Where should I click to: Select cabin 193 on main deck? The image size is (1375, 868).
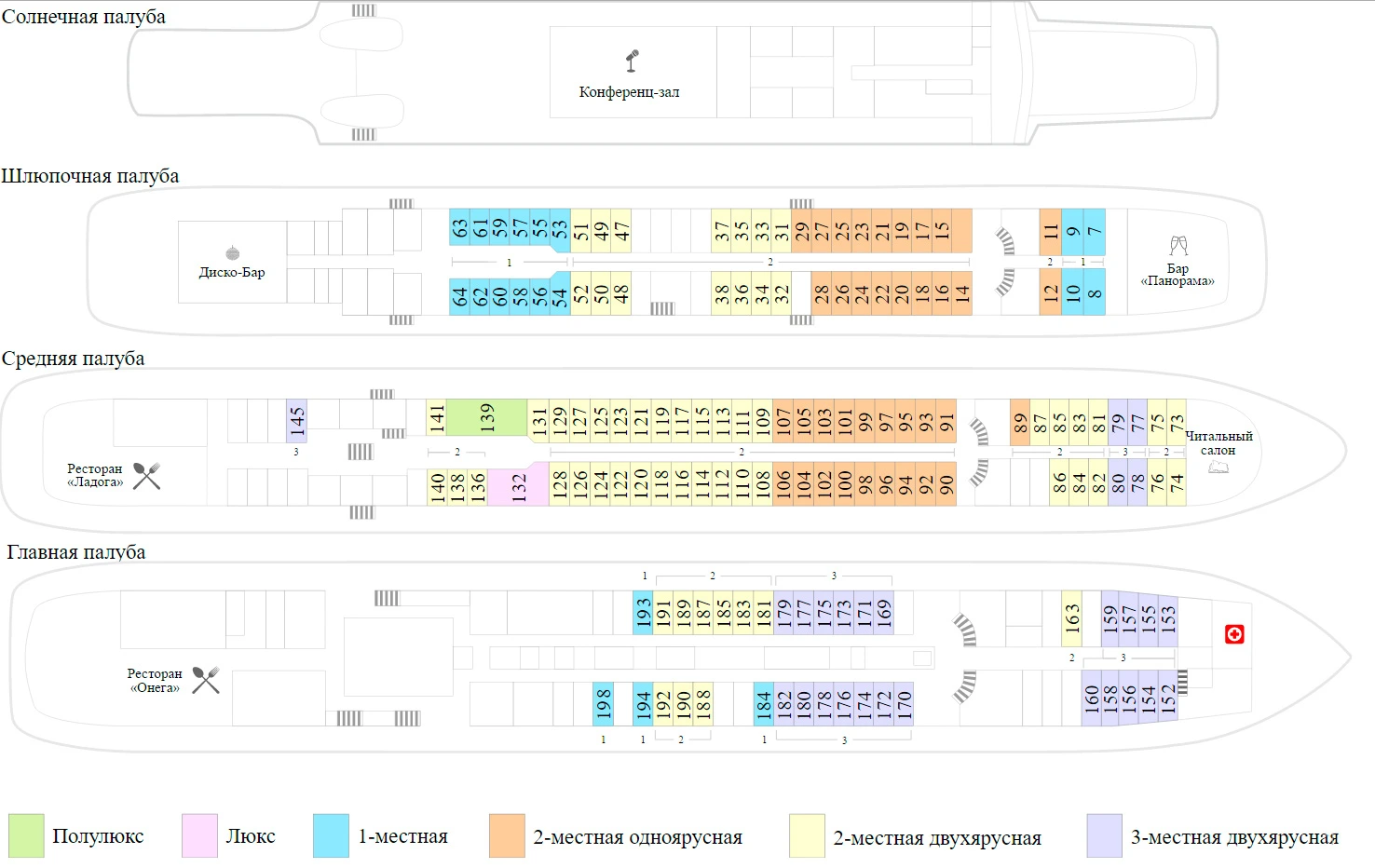click(643, 613)
